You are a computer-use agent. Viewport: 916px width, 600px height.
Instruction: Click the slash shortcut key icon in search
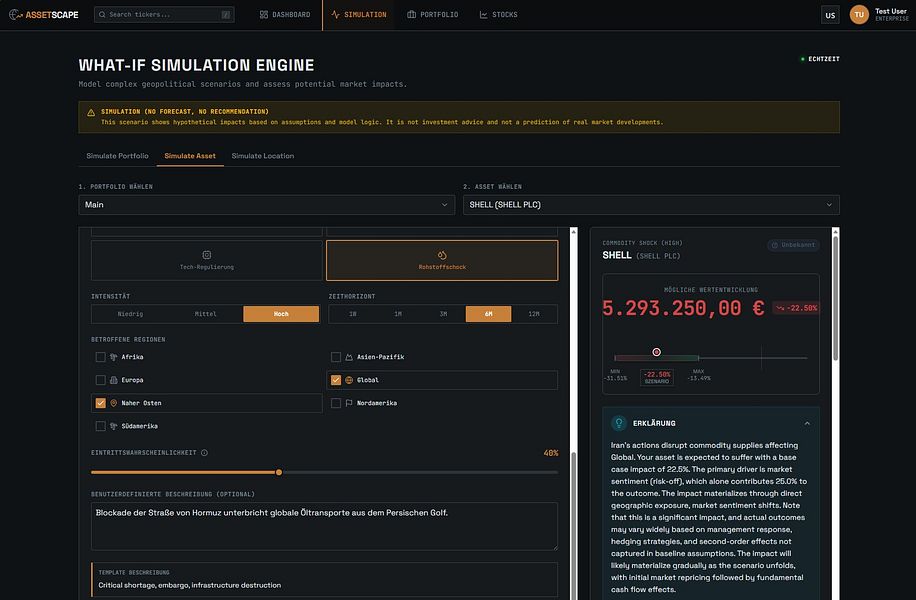pyautogui.click(x=226, y=15)
